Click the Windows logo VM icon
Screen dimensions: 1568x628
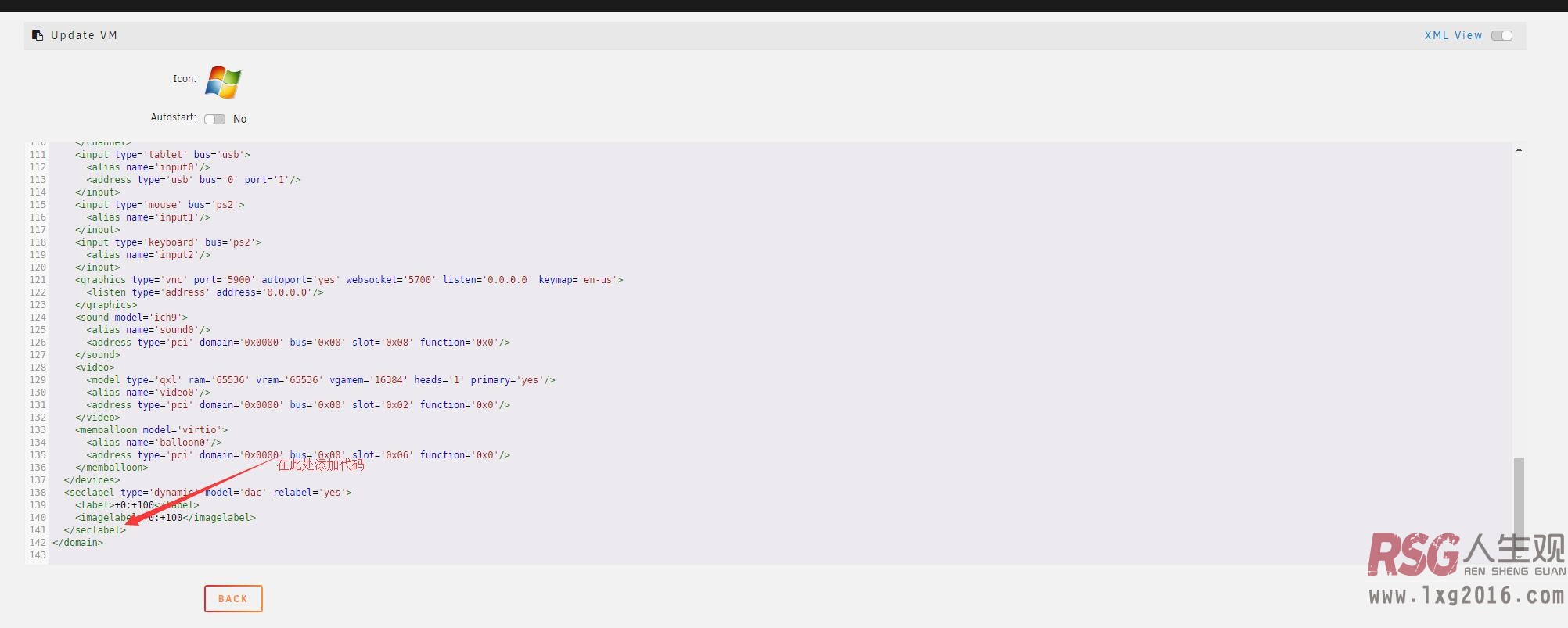(223, 82)
